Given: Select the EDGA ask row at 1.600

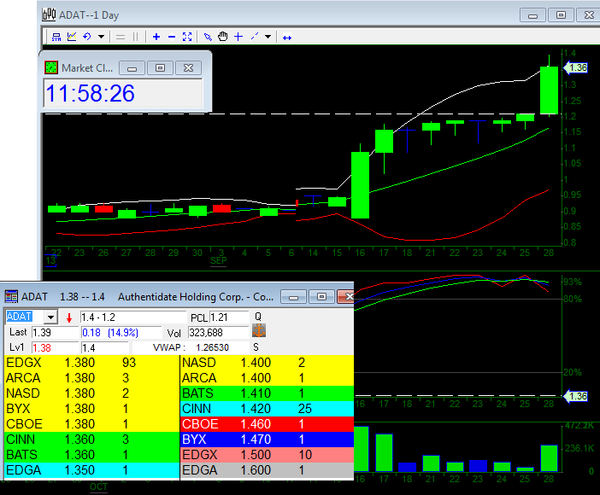Looking at the screenshot, I should [267, 470].
